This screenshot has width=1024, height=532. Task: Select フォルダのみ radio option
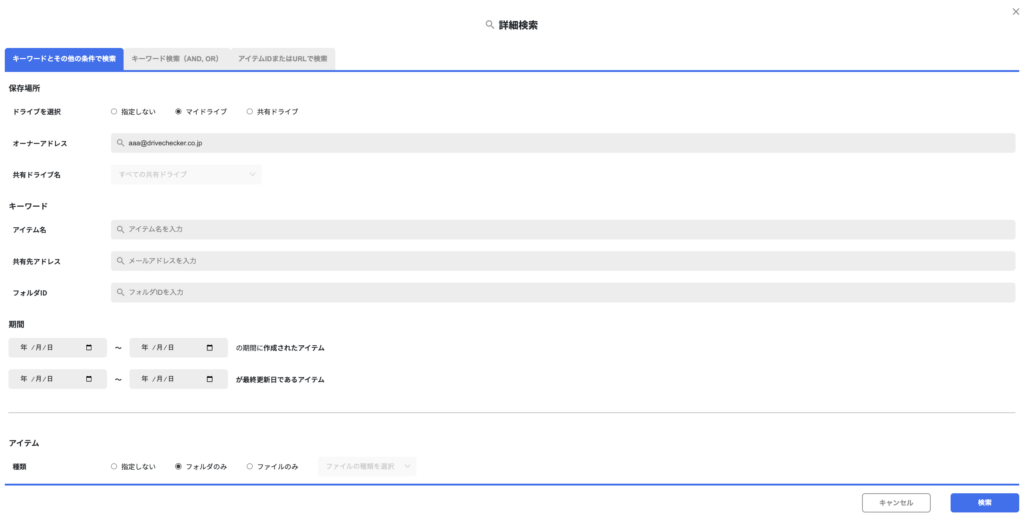click(178, 467)
